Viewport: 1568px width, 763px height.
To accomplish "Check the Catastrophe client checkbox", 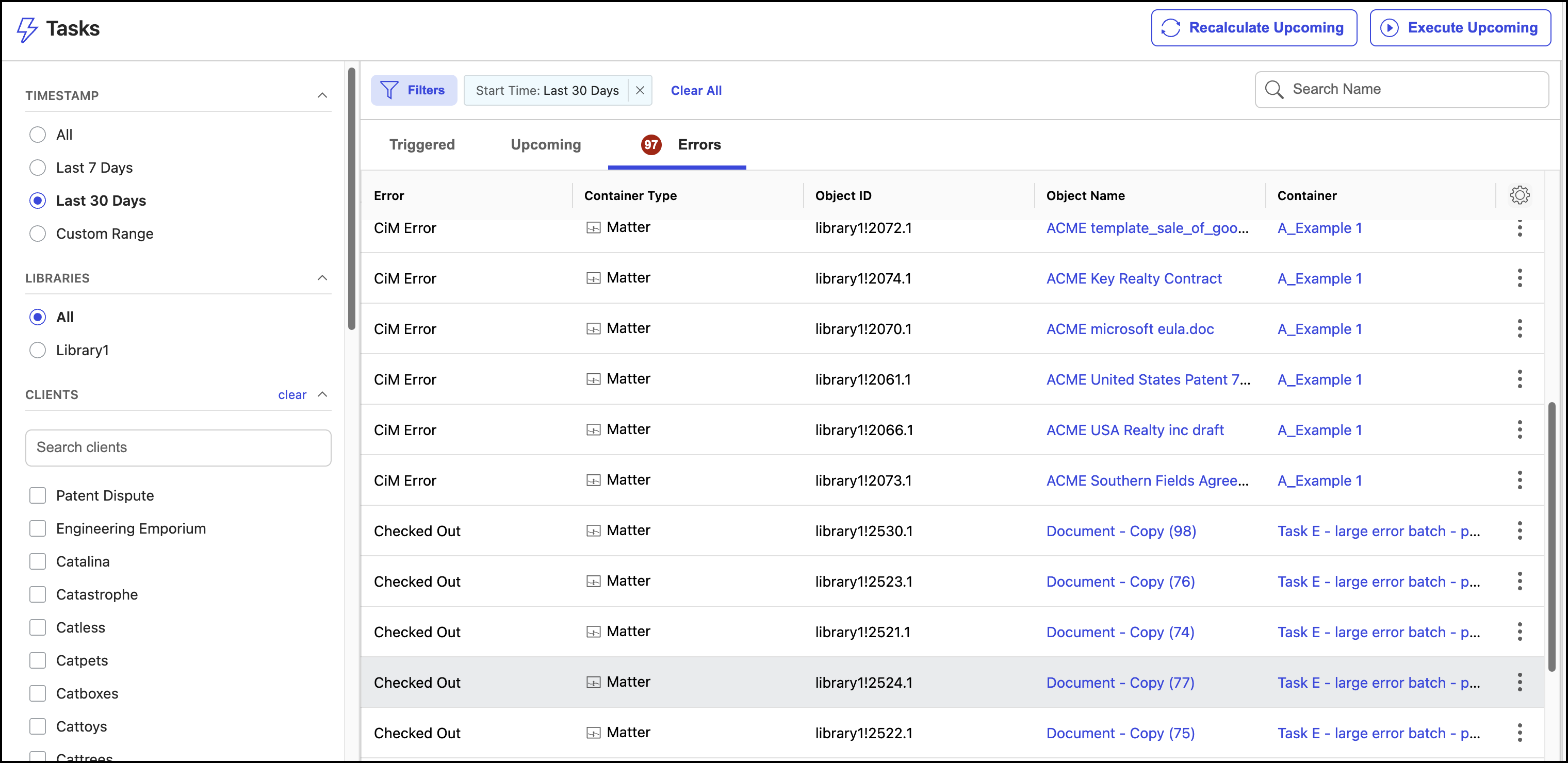I will point(38,594).
